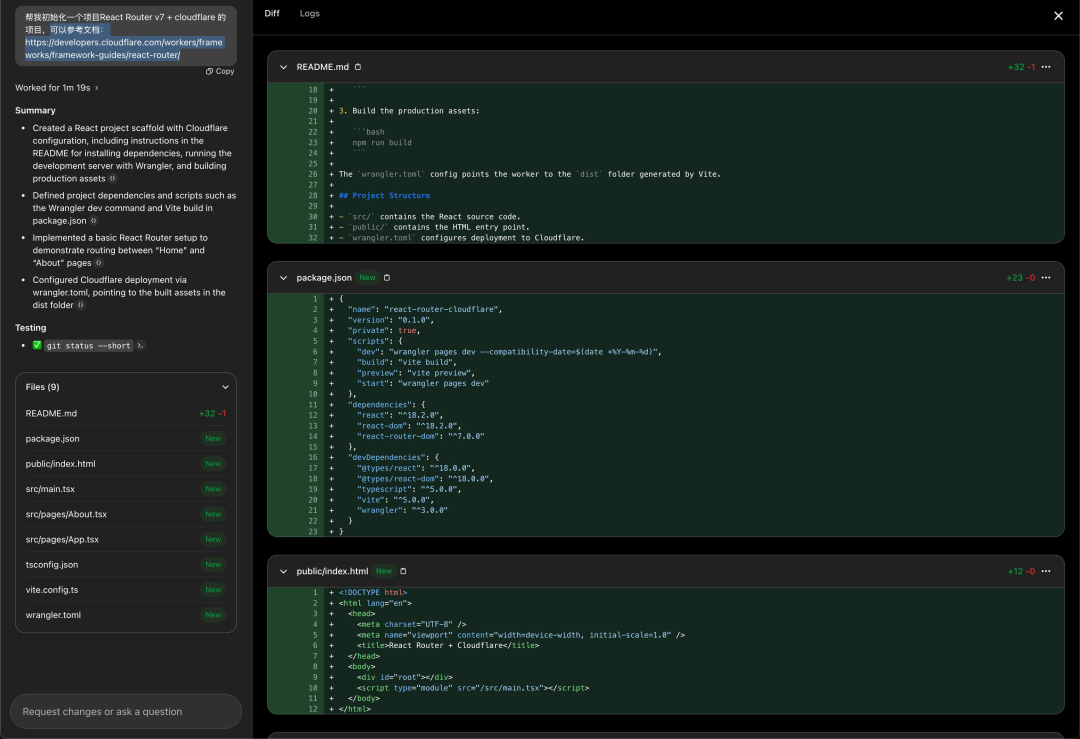Screen dimensions: 1080x739
Task: Click the README.md diff header title
Action: coord(322,67)
